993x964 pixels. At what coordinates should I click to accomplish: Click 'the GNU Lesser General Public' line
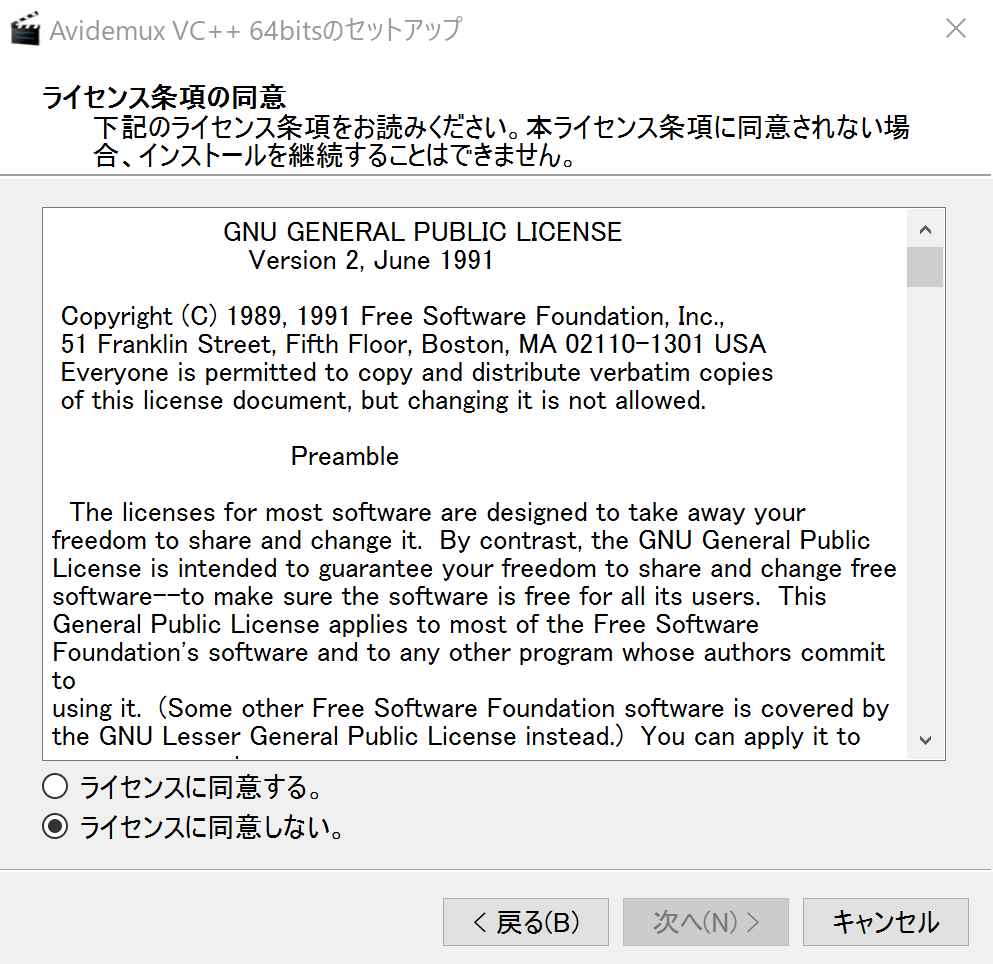pyautogui.click(x=456, y=736)
